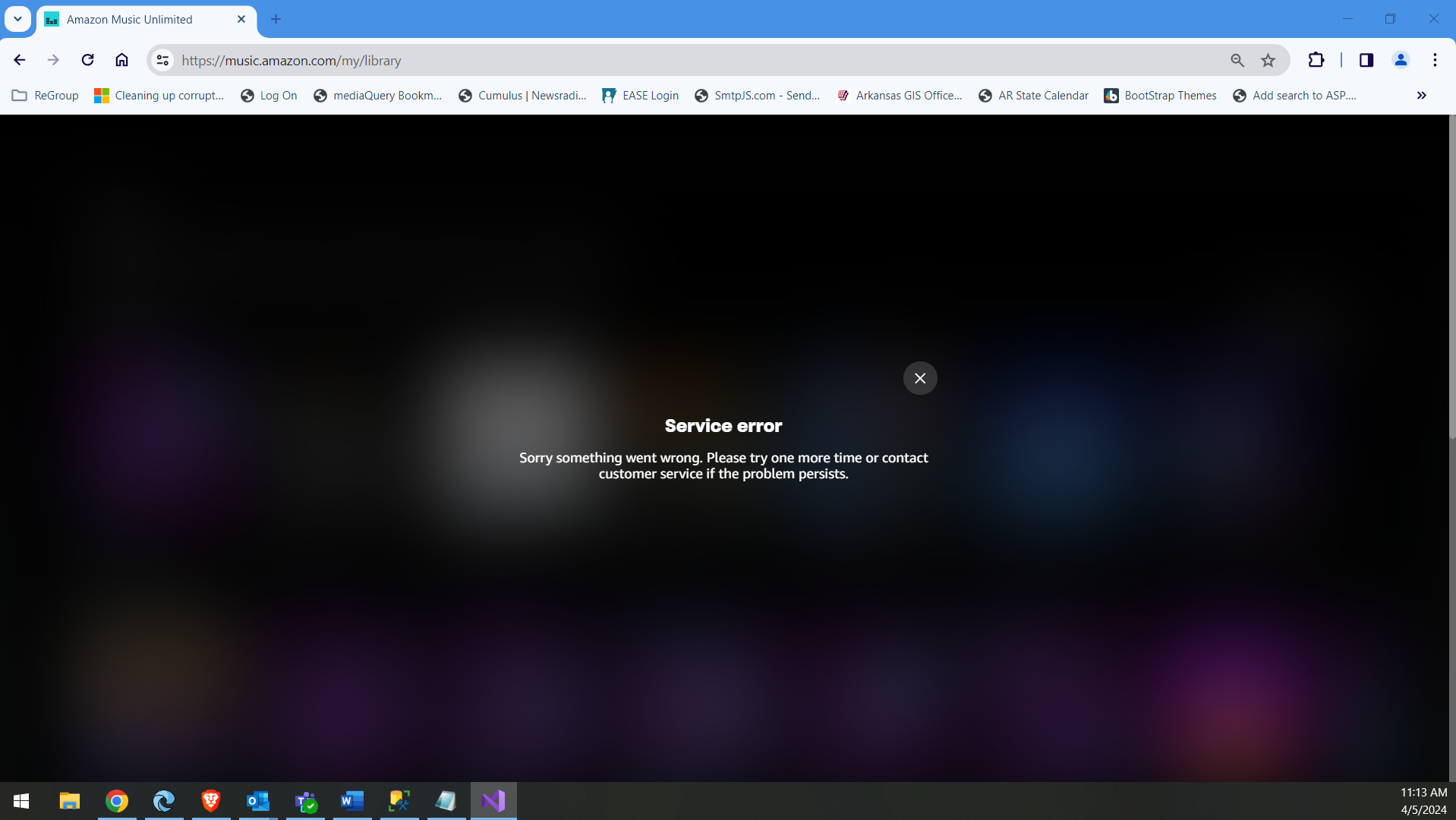Screen dimensions: 1456x820
Task: View site information icon in address bar
Action: pyautogui.click(x=162, y=60)
